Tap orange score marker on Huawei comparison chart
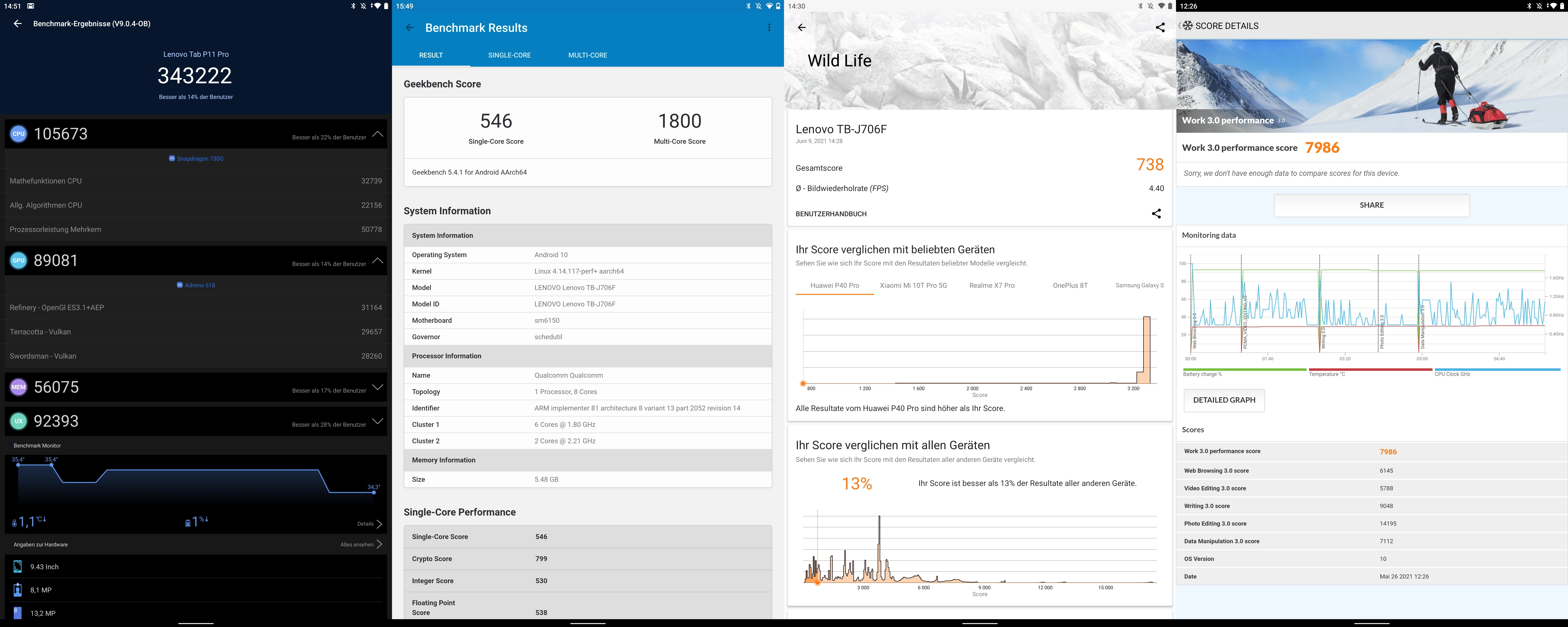Screen dimensions: 1568x627 coord(803,384)
